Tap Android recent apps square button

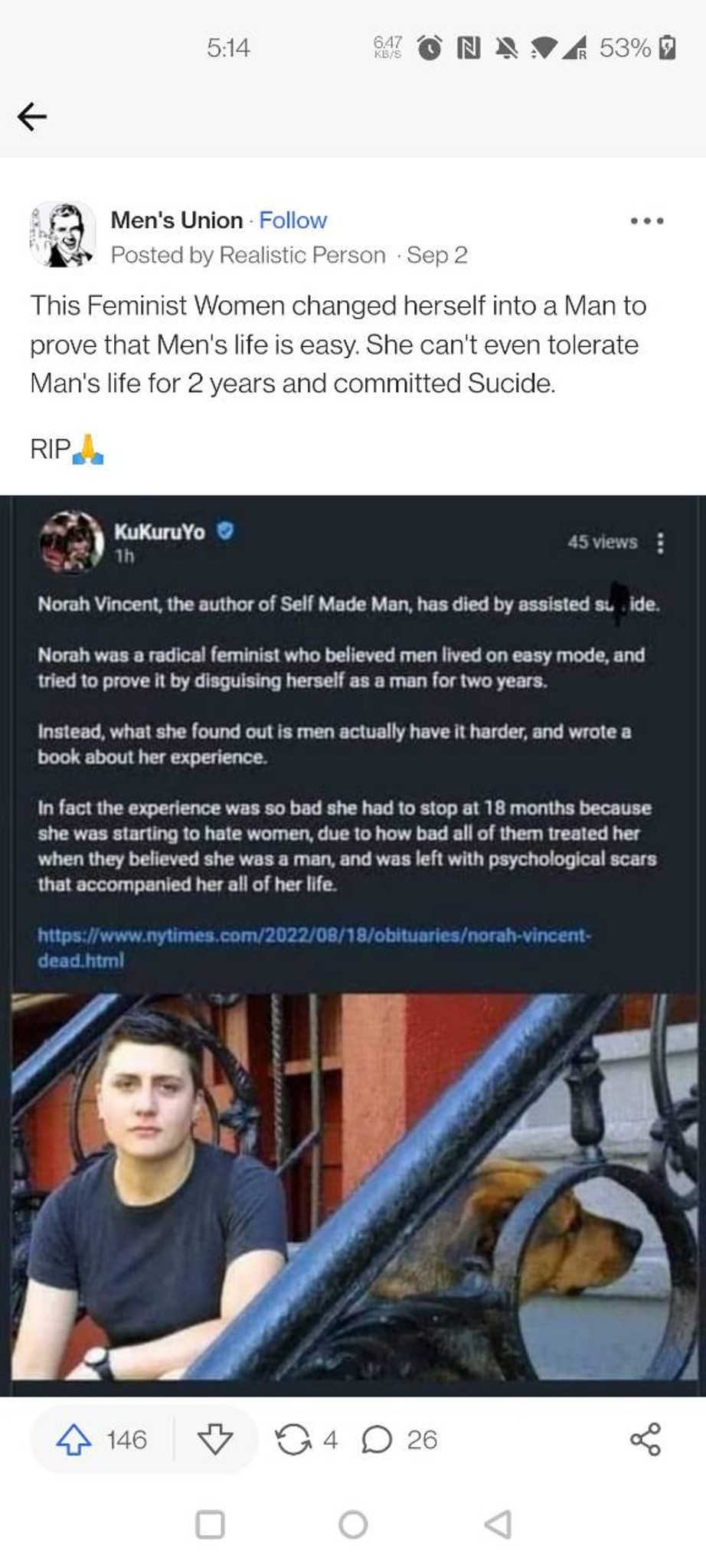coord(210,1524)
